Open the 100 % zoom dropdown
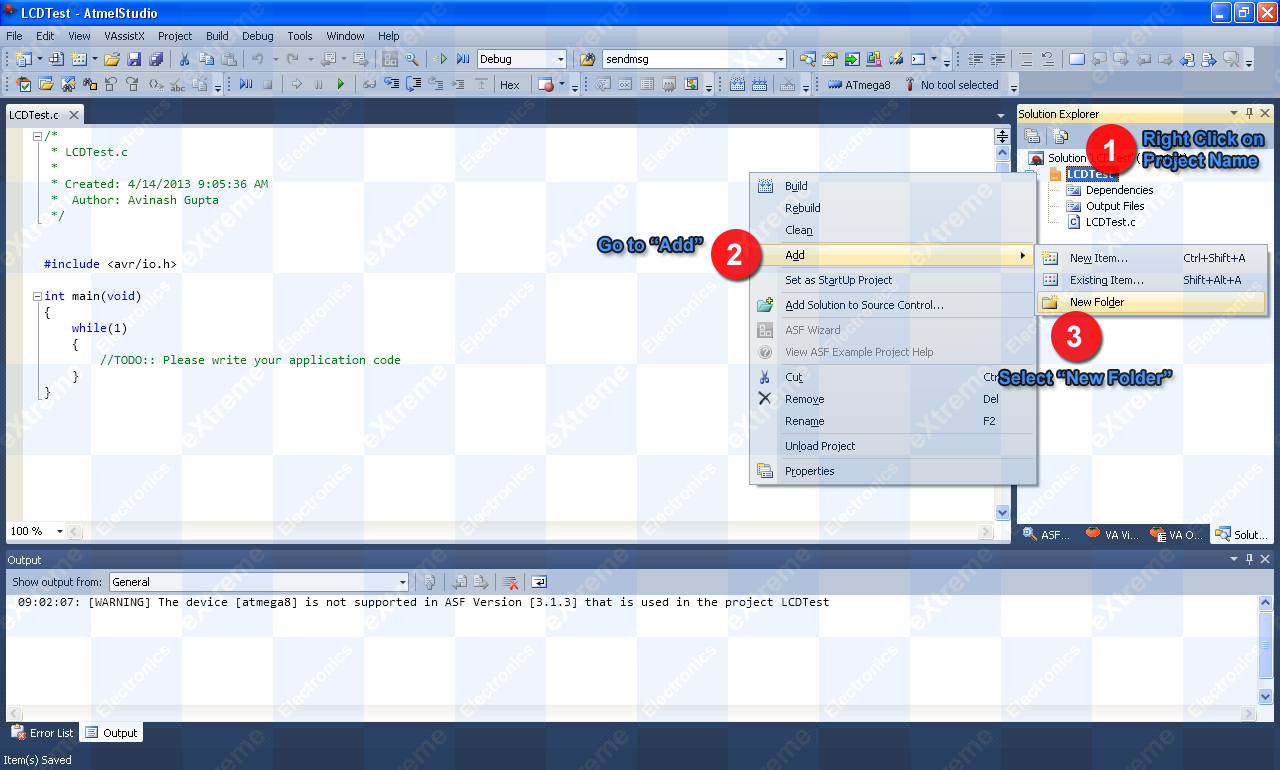1280x770 pixels. click(60, 532)
